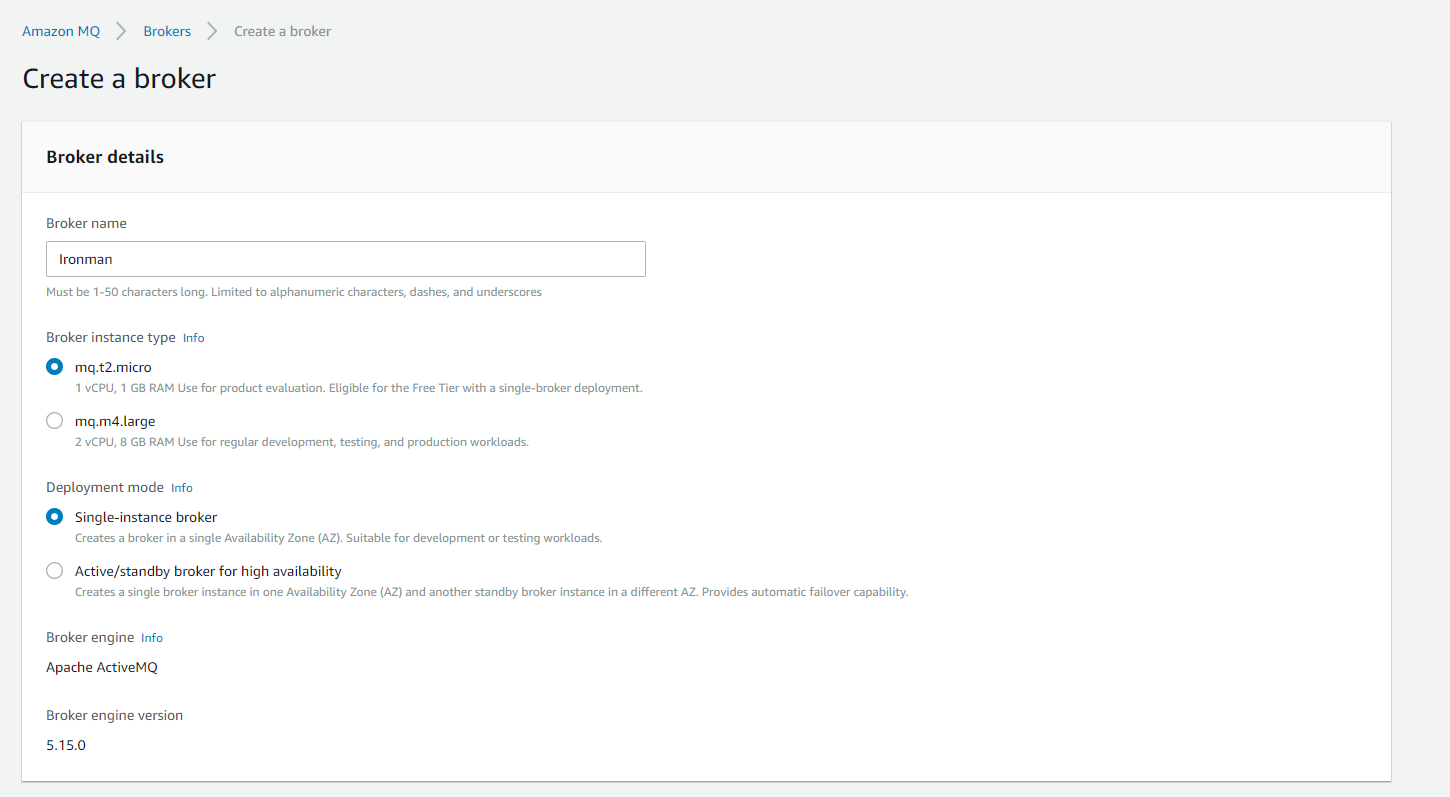Click the 'Create a broker' breadcrumb text
1450x797 pixels.
coord(282,31)
